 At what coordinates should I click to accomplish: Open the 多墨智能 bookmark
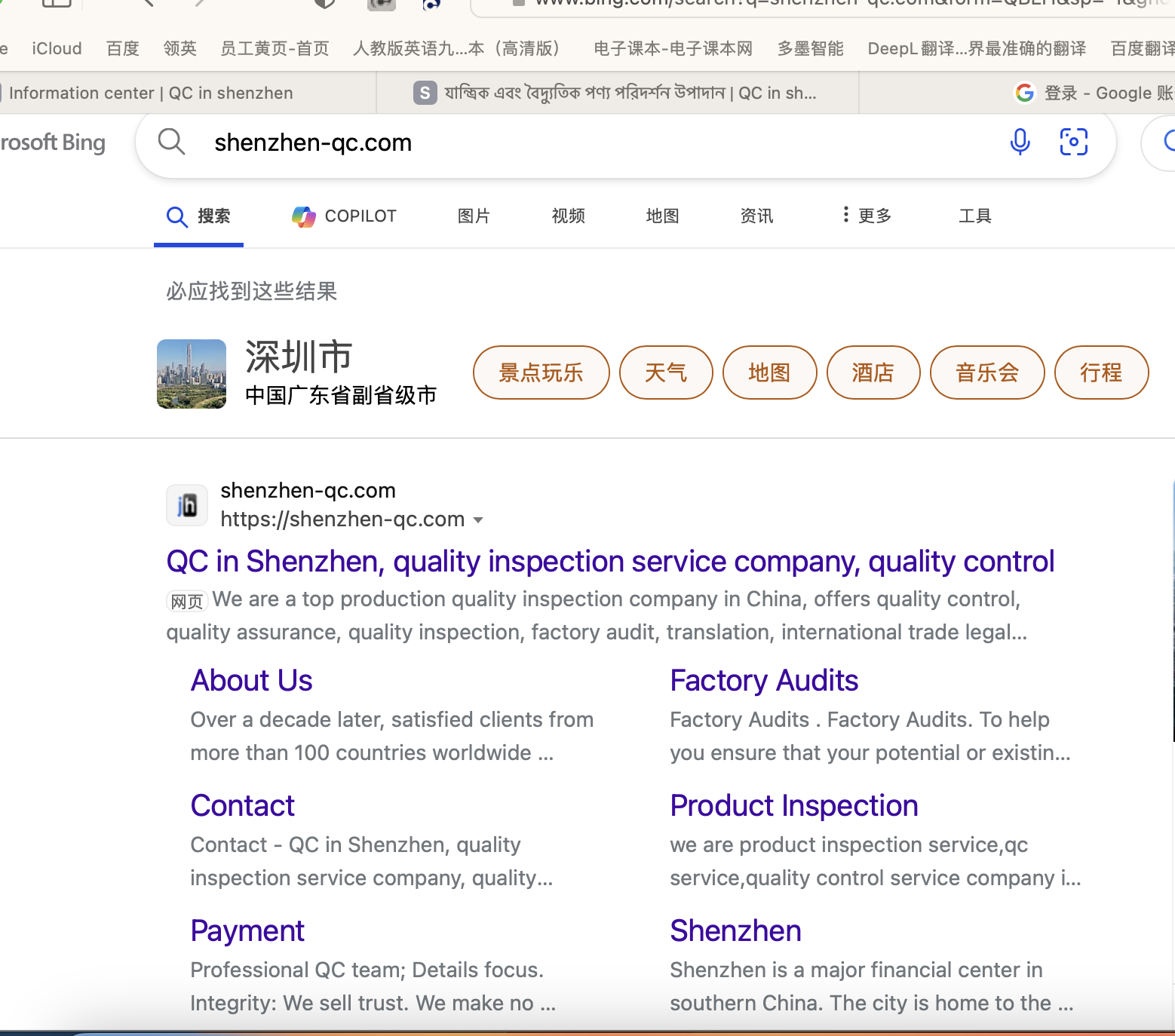[x=811, y=49]
